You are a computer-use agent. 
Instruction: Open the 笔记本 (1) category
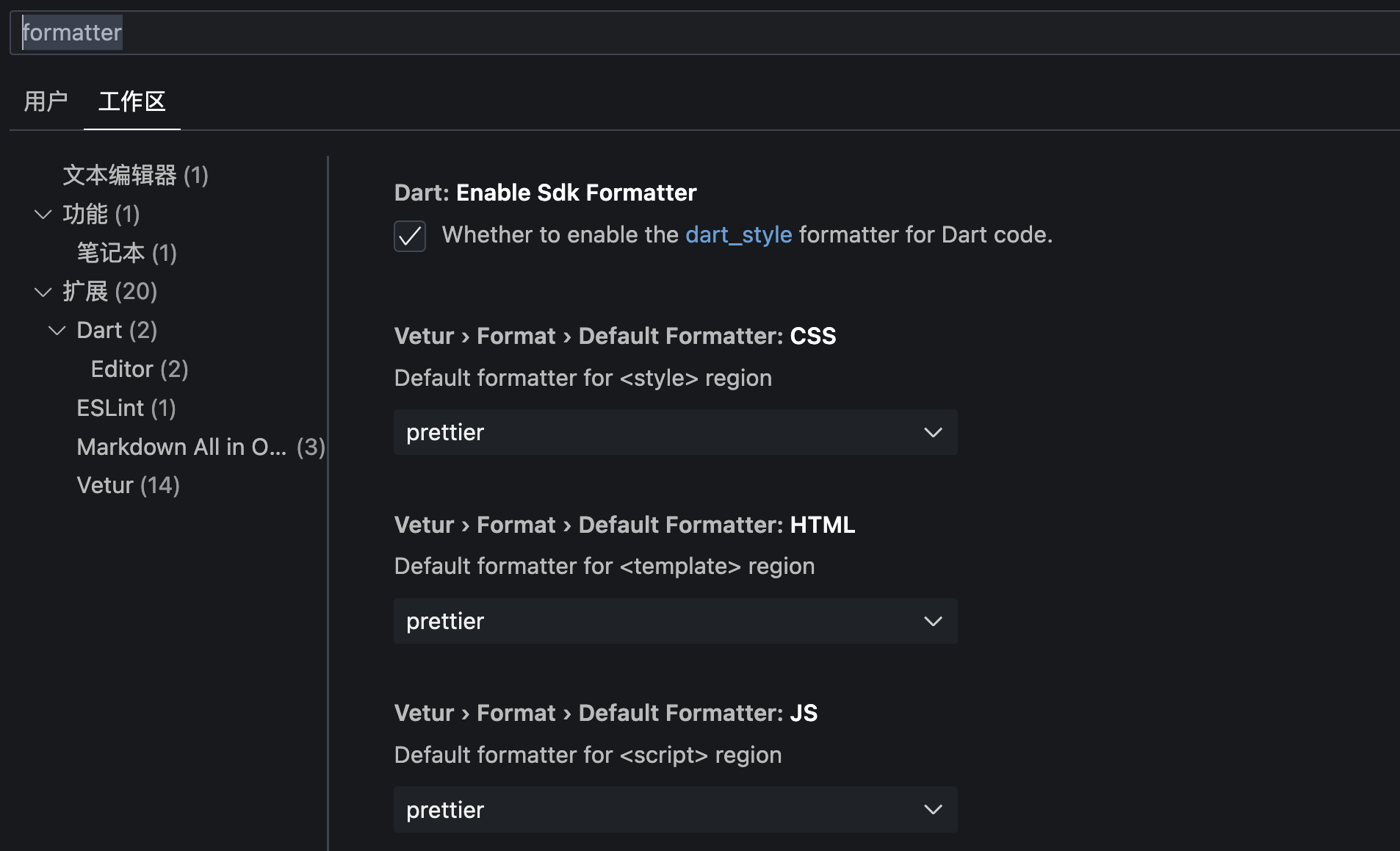[127, 254]
